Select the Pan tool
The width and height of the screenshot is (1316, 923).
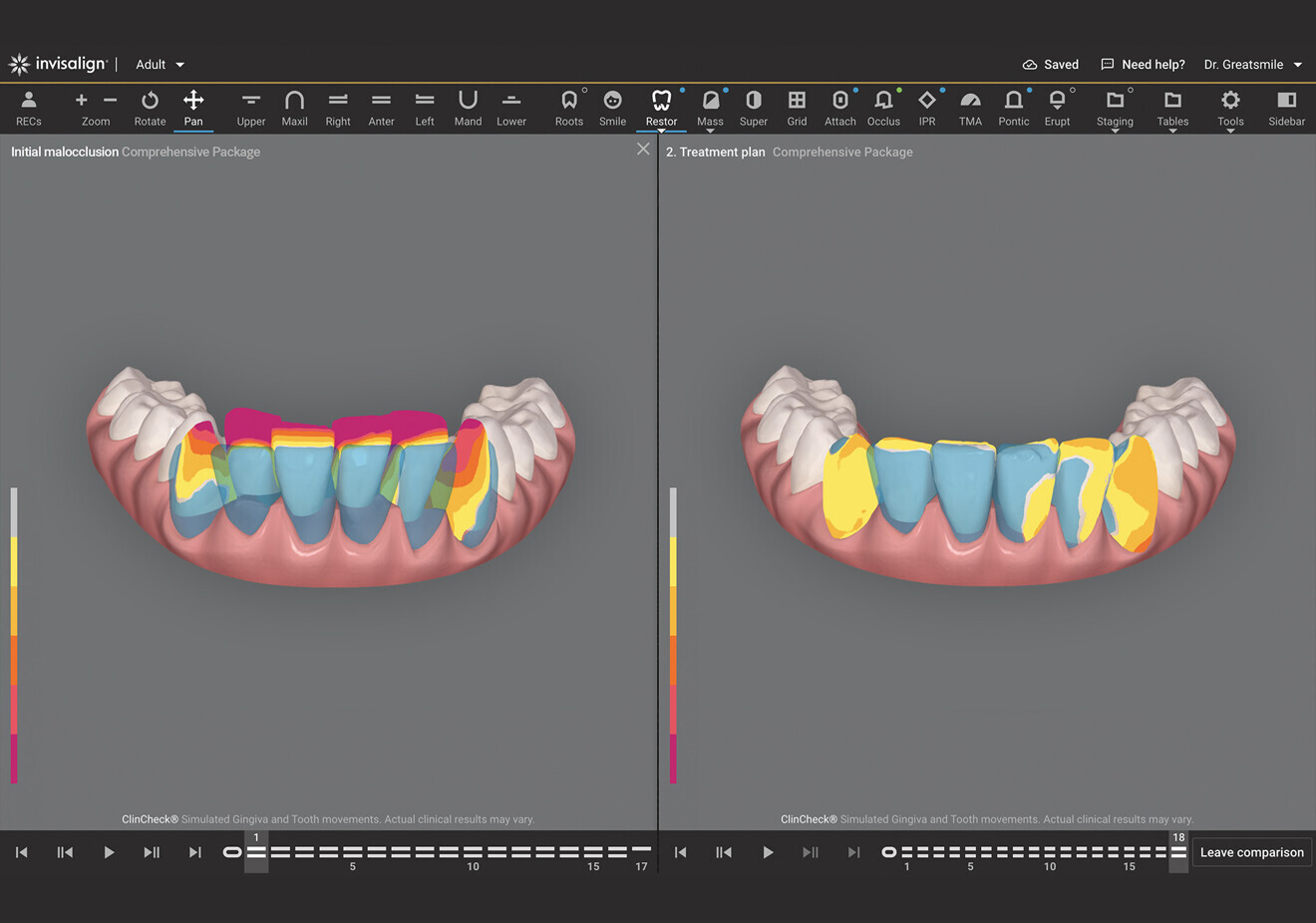tap(193, 108)
